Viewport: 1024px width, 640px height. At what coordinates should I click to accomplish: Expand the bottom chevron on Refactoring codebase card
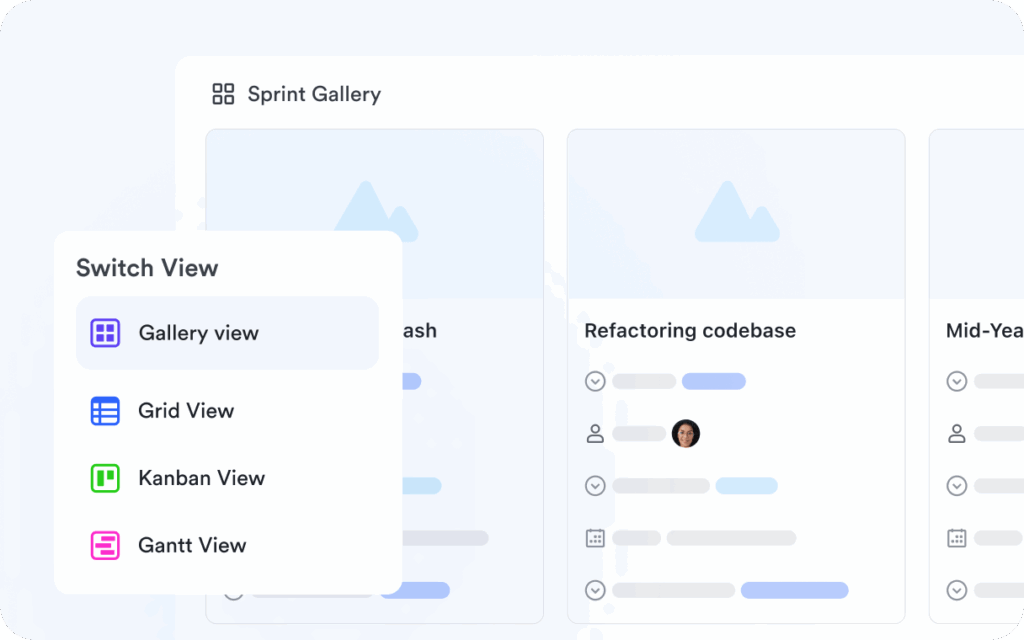point(595,590)
